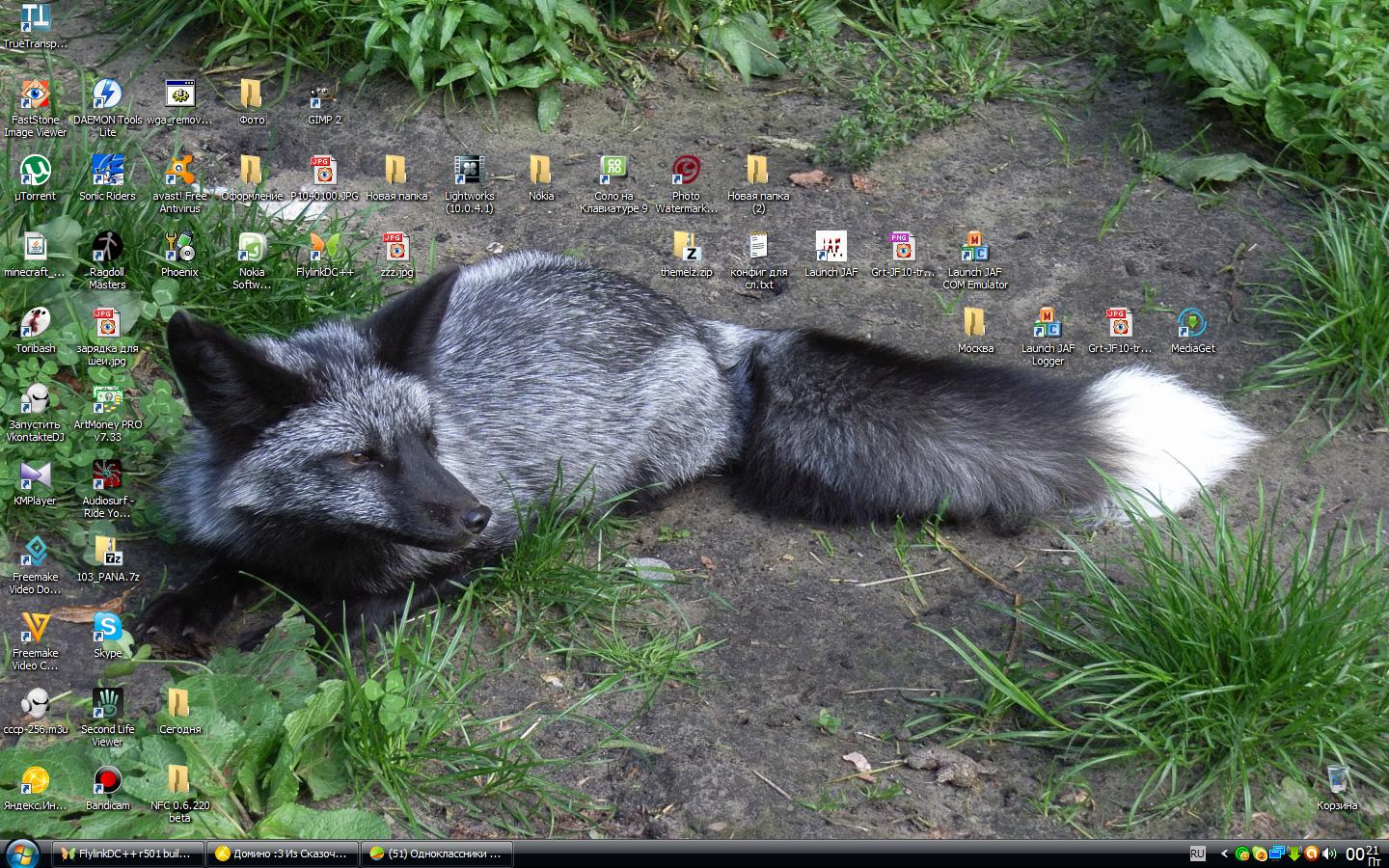Select the MediaGet desktop shortcut
This screenshot has width=1389, height=868.
click(x=1192, y=324)
